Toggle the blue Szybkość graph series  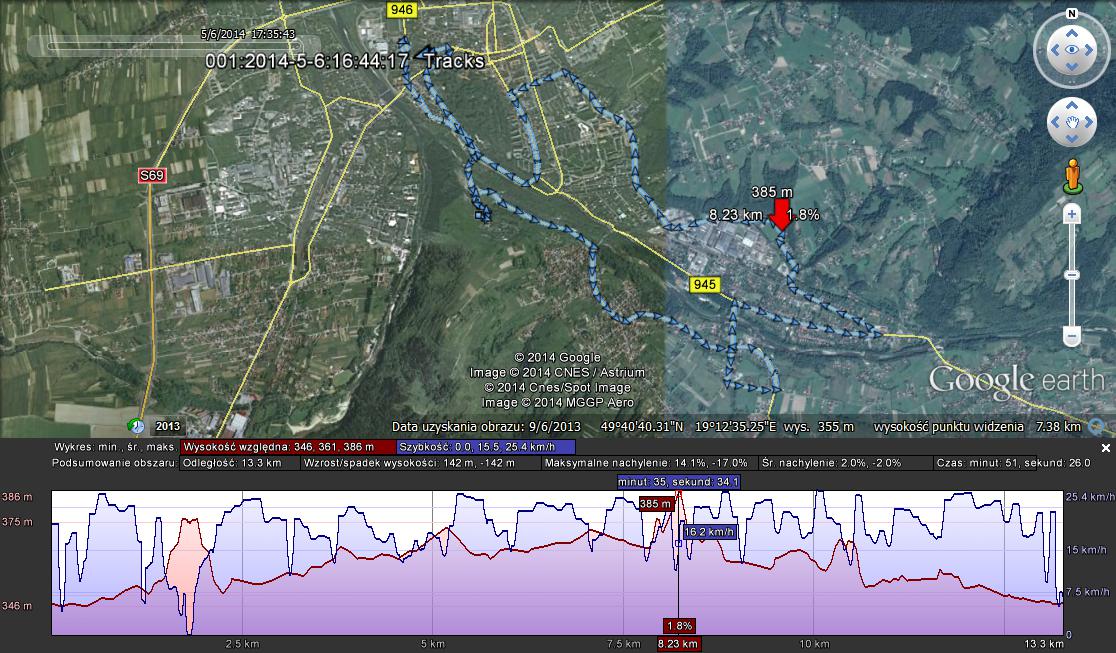(486, 447)
